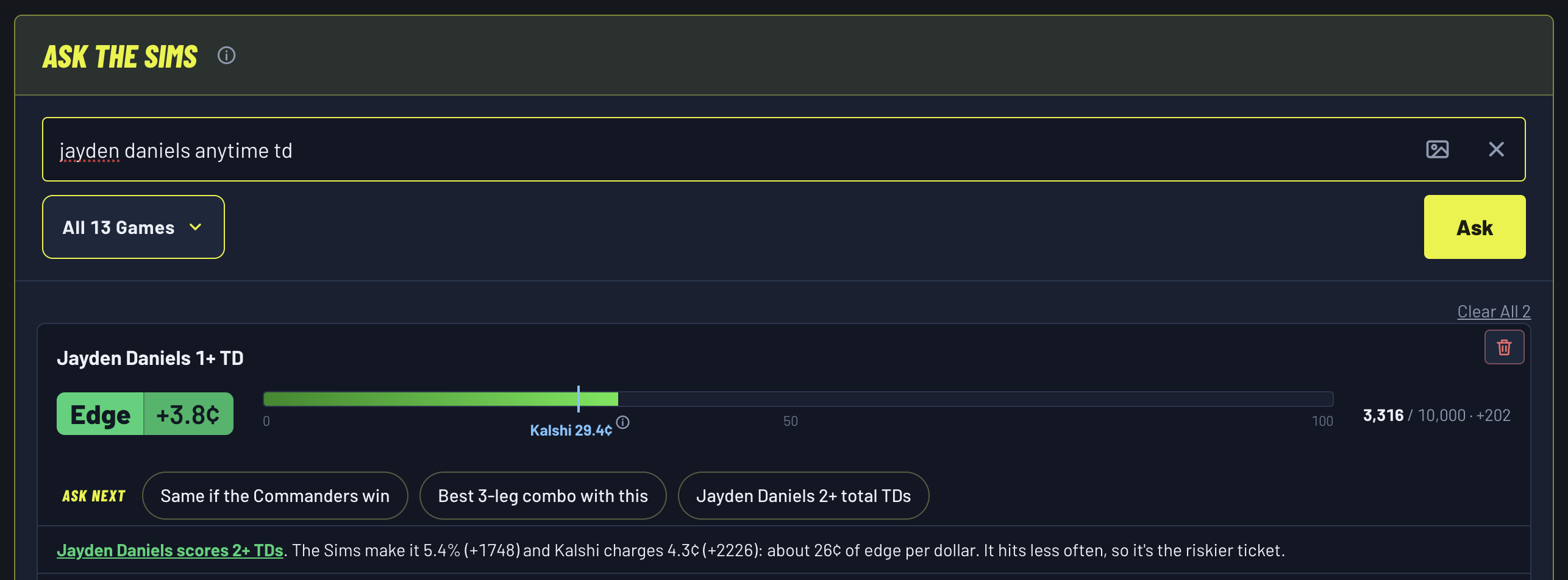Select 'Jayden Daniels 2+ total TDs' suggestion
1568x580 pixels.
click(804, 496)
